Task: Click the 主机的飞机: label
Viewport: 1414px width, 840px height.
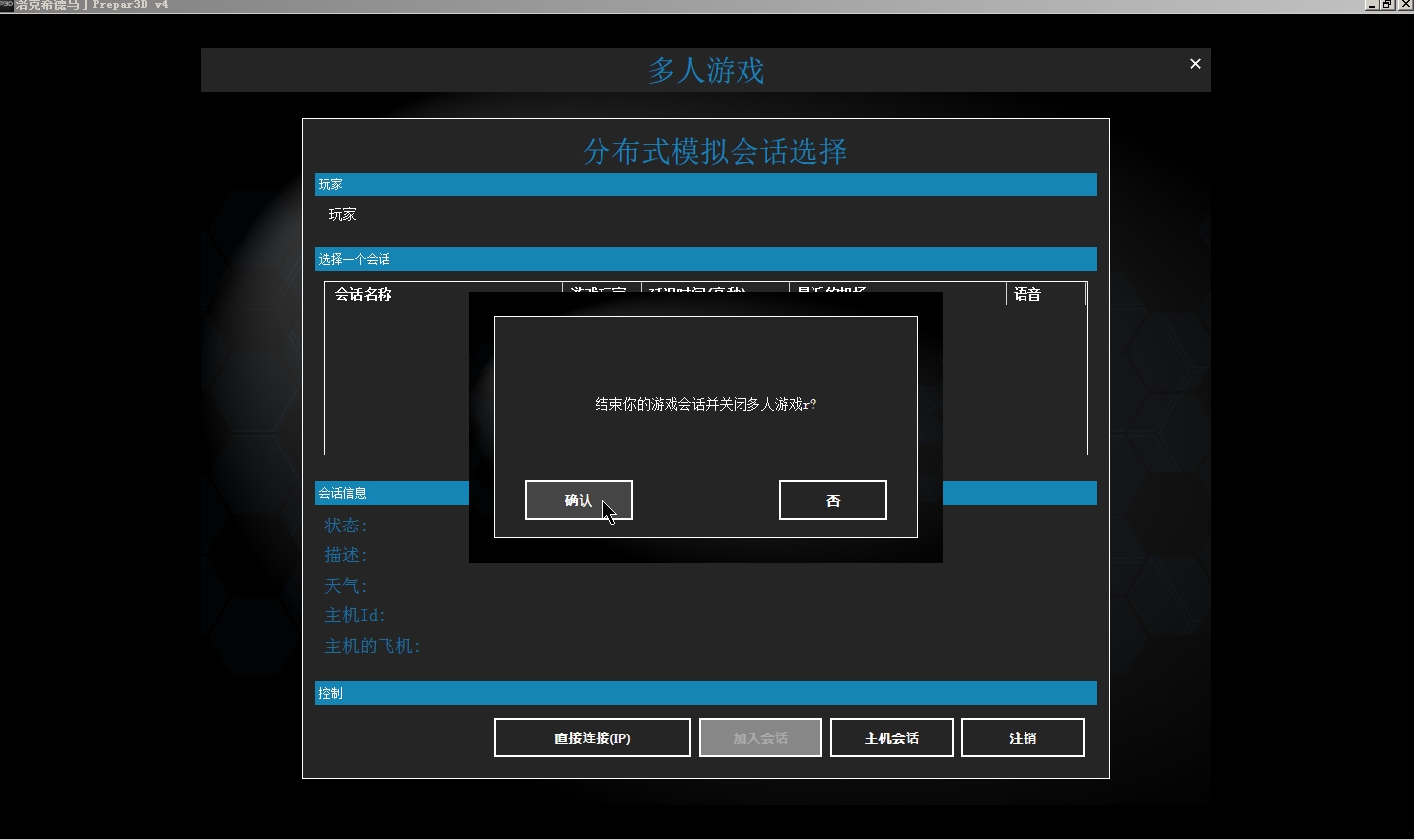Action: [373, 646]
